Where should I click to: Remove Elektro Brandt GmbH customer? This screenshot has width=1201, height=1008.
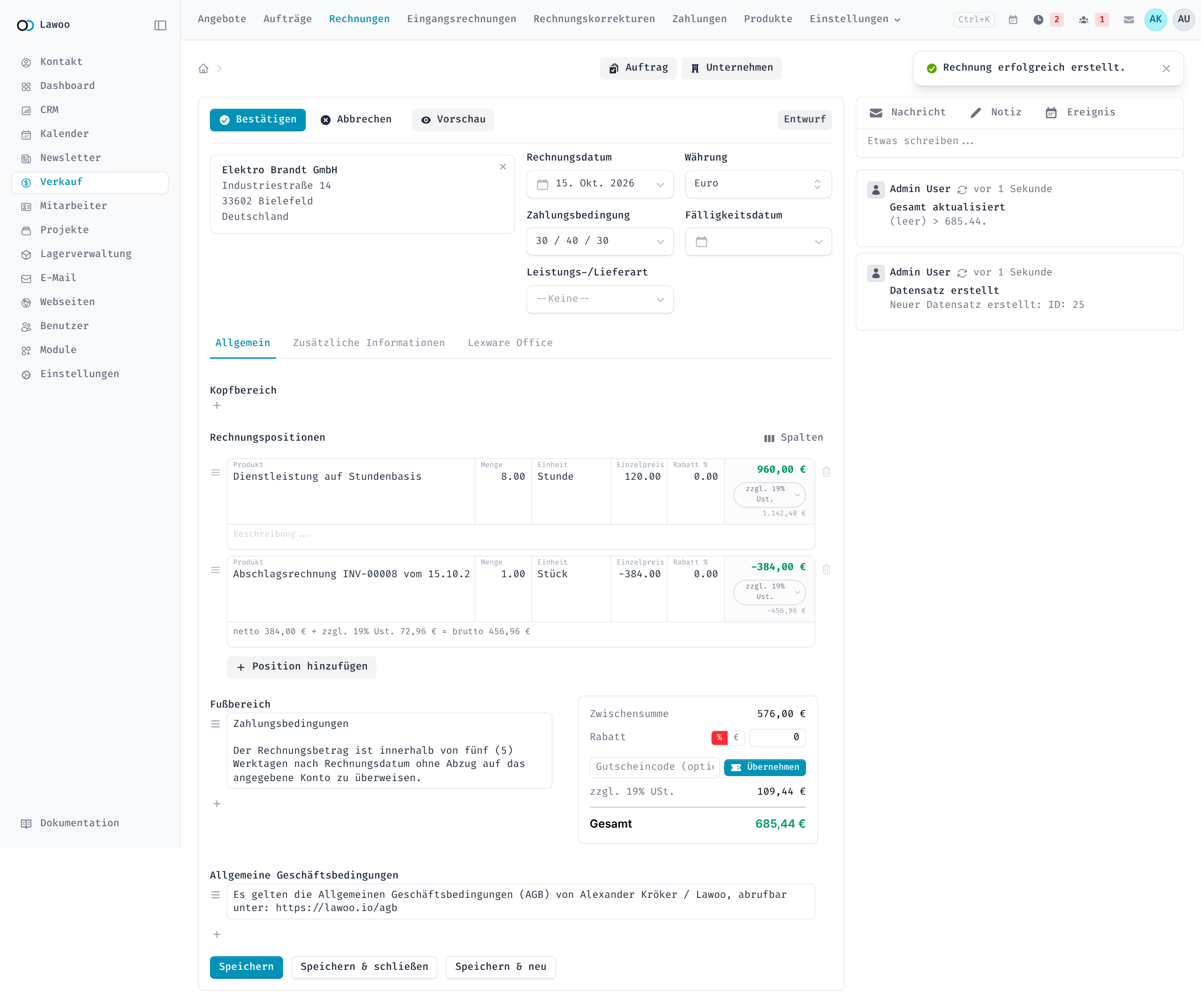tap(503, 167)
